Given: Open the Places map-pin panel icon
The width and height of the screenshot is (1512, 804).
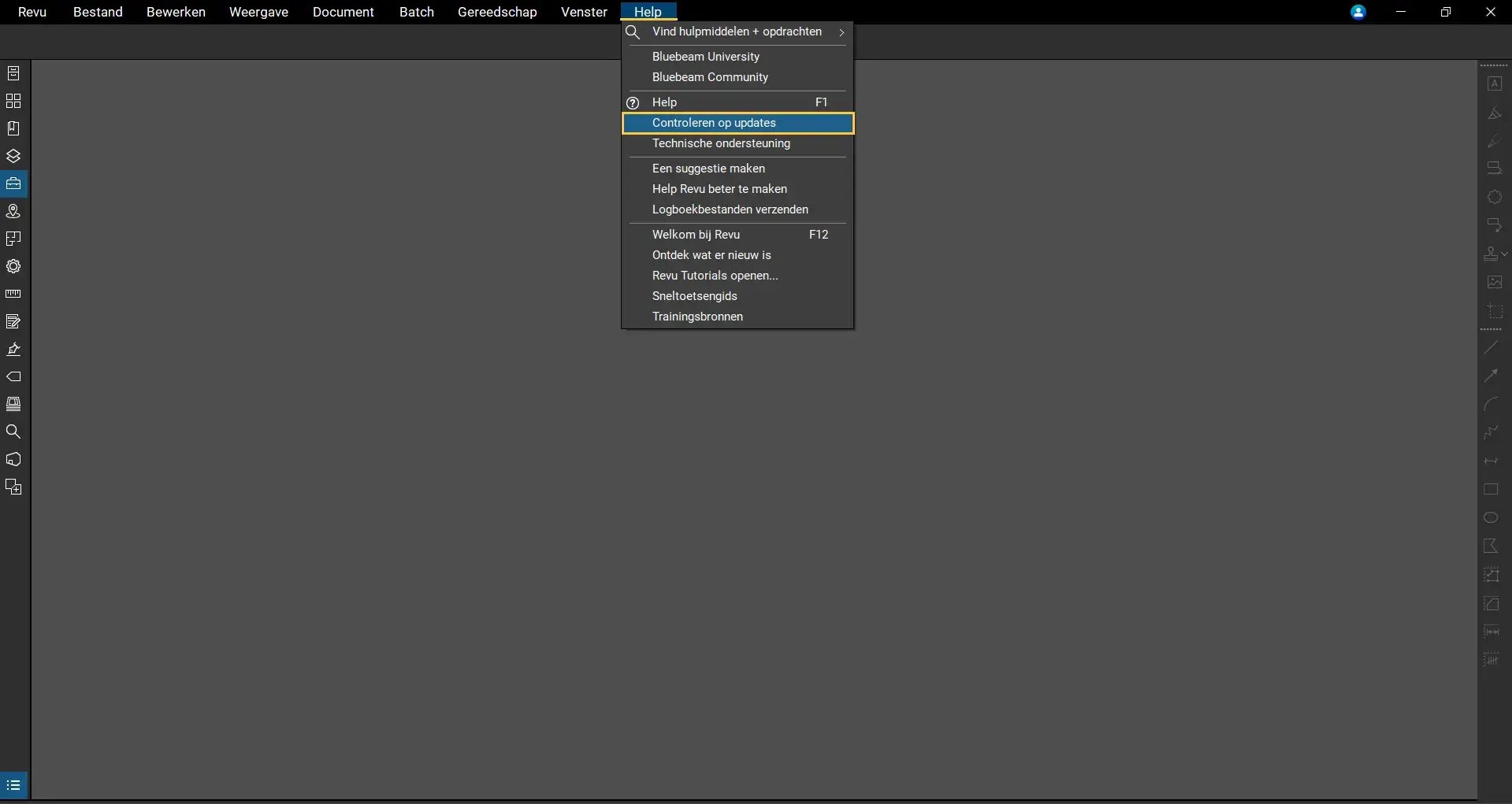Looking at the screenshot, I should [x=13, y=211].
